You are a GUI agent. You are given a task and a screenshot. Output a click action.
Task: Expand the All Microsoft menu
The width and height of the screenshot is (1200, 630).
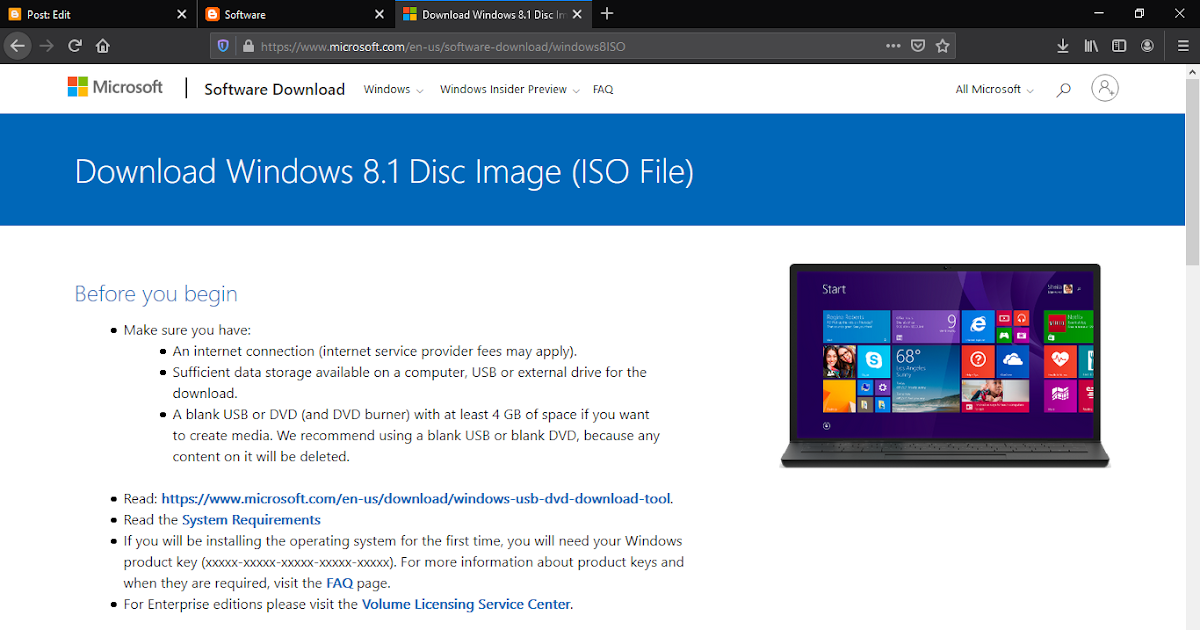pos(995,90)
